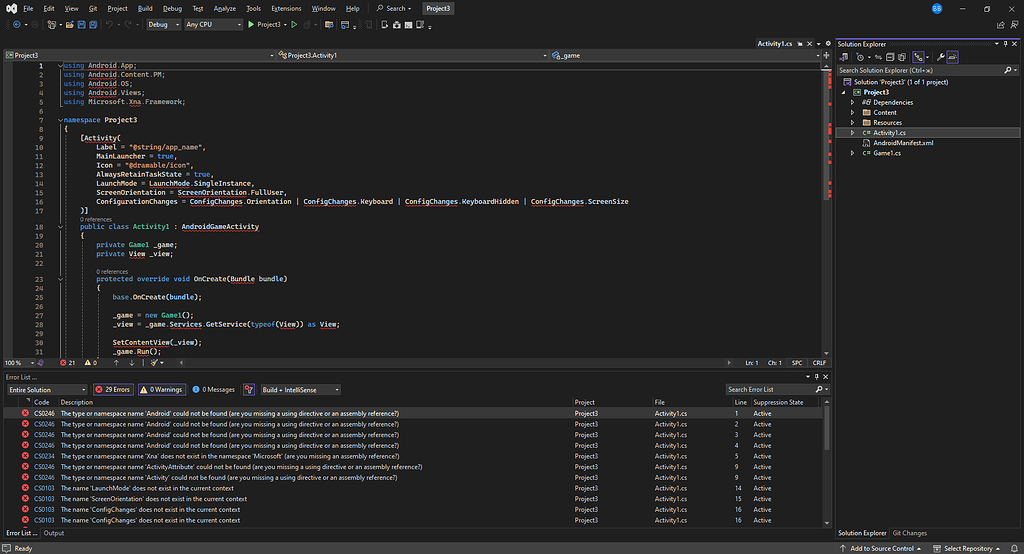Image resolution: width=1024 pixels, height=554 pixels.
Task: Expand the Dependencies node
Action: pos(852,102)
